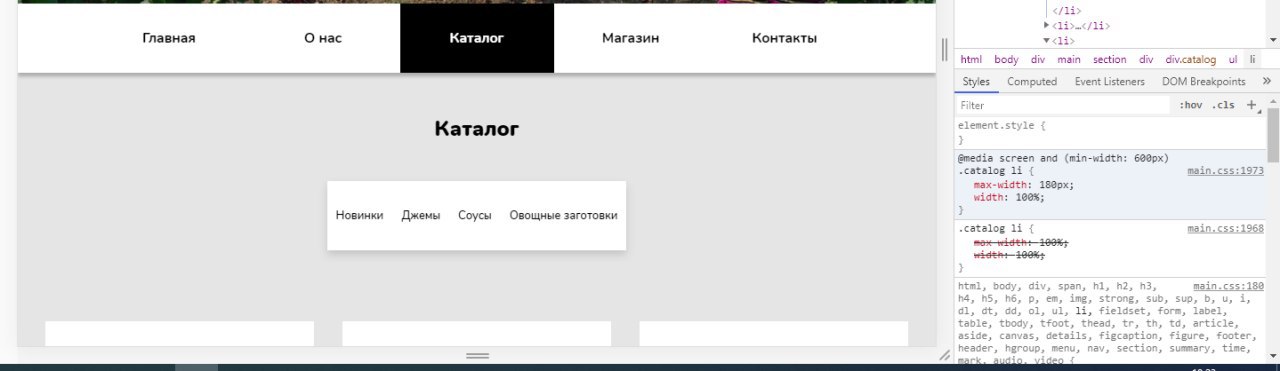This screenshot has width=1280, height=371.
Task: Open main.css:180 source link
Action: click(x=1228, y=286)
